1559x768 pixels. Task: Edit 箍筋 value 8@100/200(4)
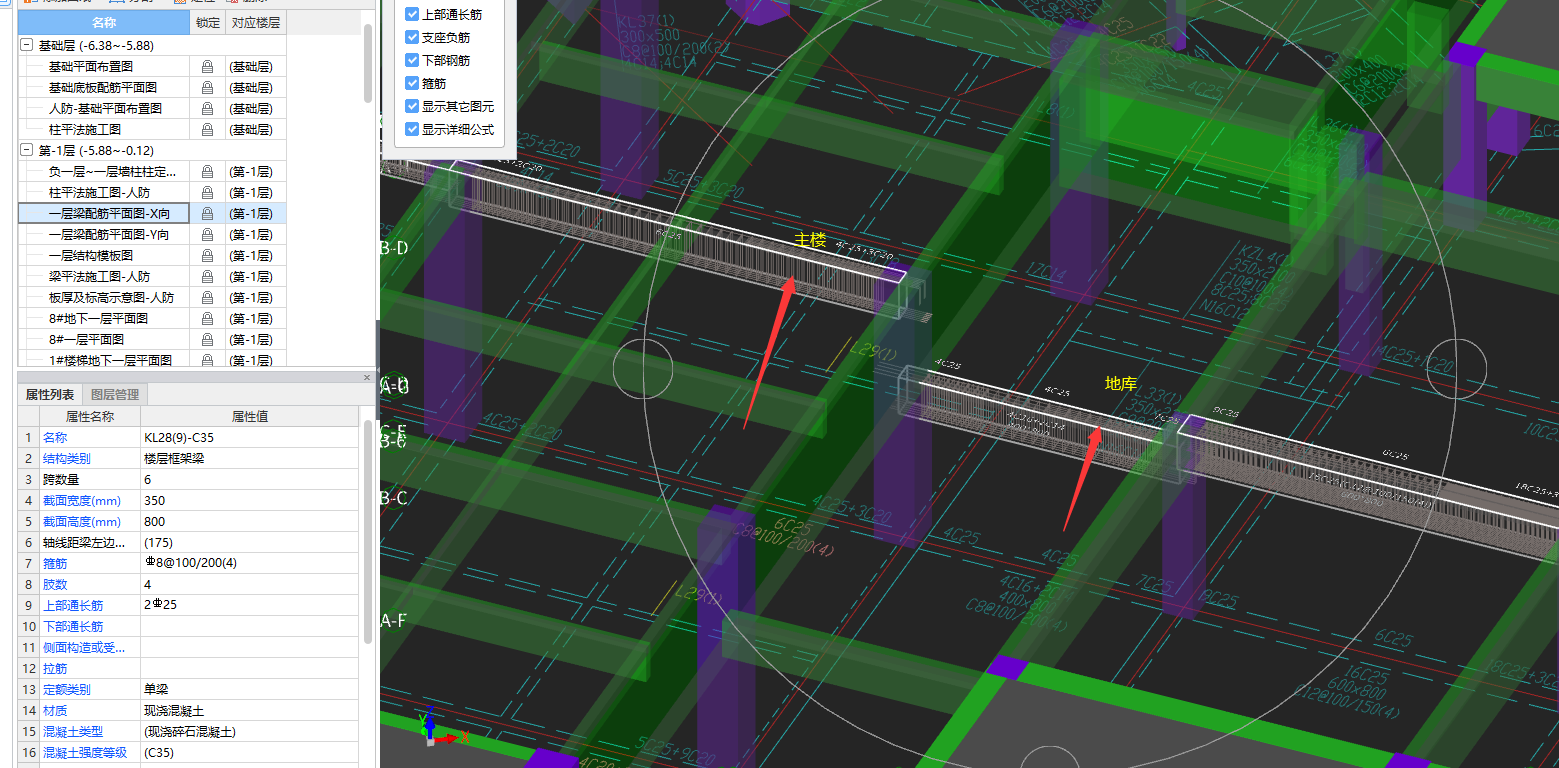[x=249, y=563]
